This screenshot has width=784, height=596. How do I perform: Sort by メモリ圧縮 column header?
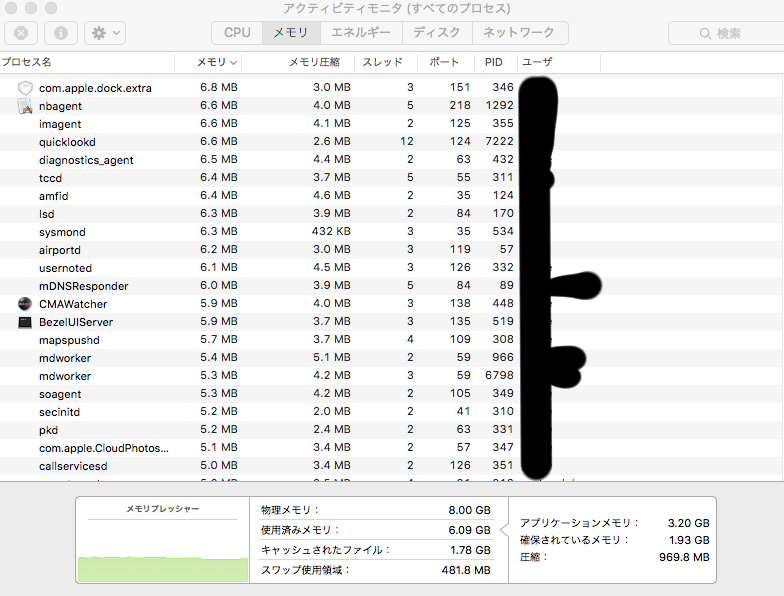click(314, 62)
